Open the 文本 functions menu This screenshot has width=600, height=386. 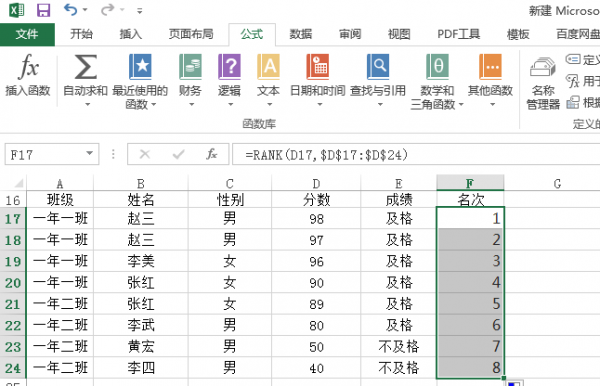269,80
